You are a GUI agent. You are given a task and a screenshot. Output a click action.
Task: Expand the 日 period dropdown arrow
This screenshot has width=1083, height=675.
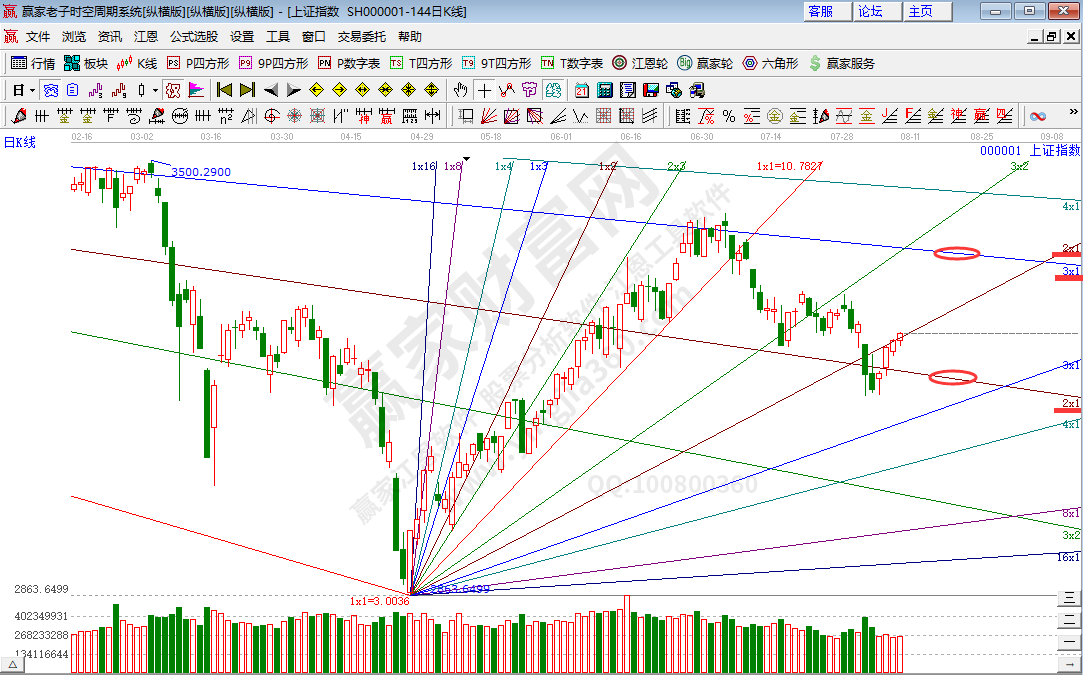[31, 90]
